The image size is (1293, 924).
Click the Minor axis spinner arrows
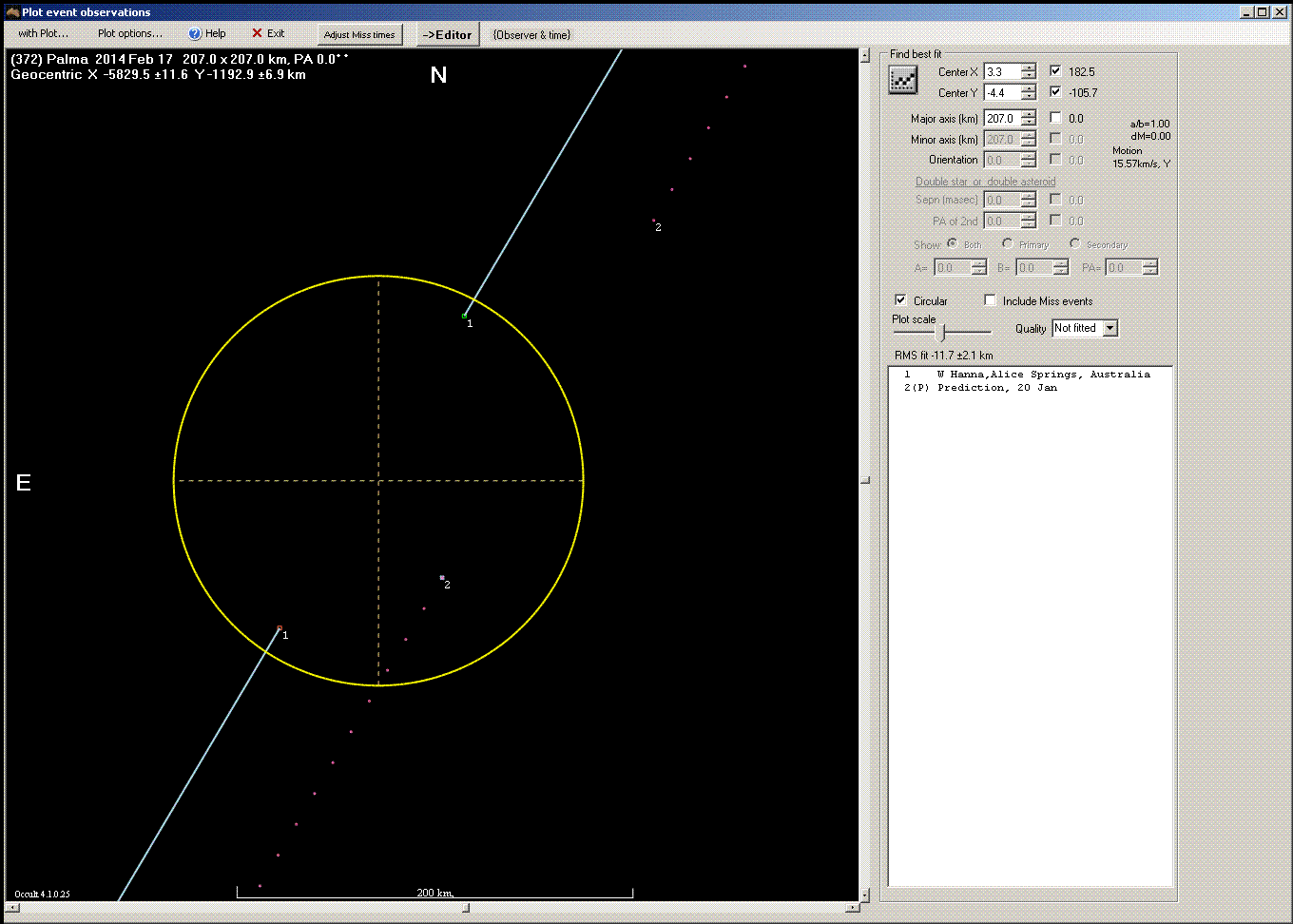point(1029,140)
